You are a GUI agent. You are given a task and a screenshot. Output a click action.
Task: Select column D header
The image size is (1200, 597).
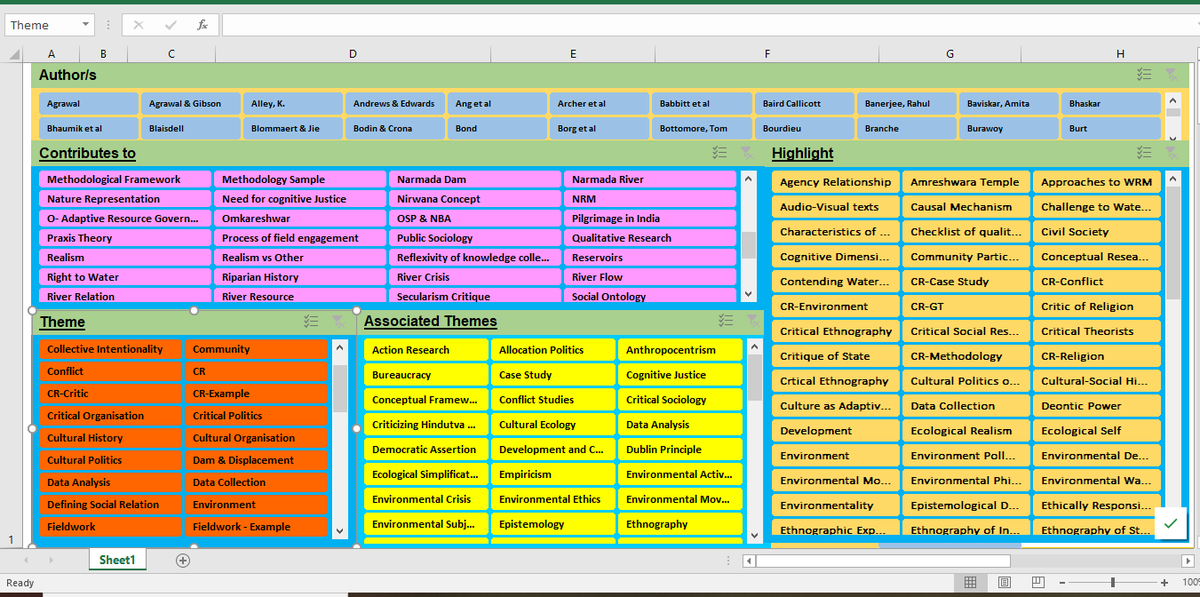click(x=352, y=53)
